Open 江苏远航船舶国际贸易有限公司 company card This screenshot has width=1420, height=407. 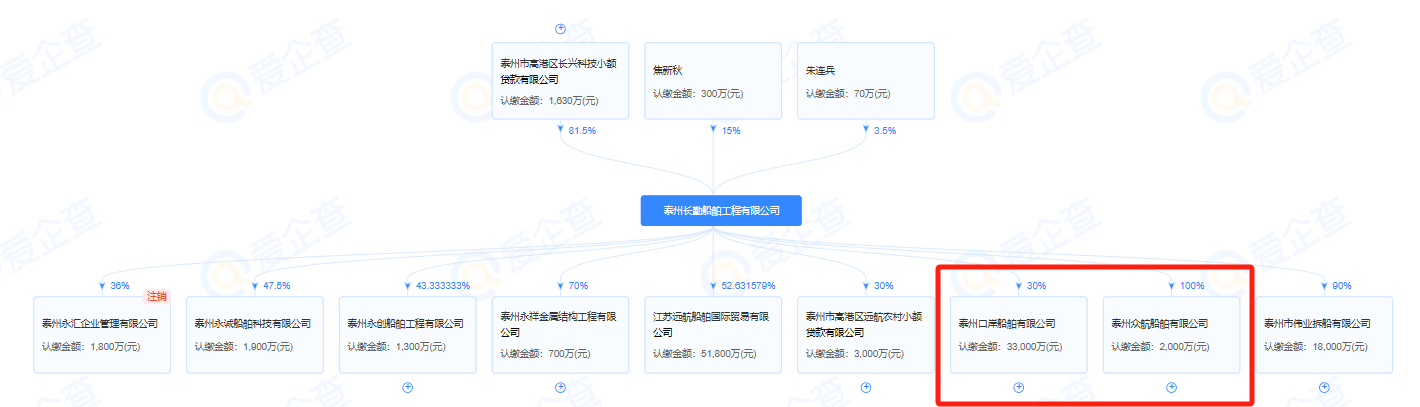pyautogui.click(x=713, y=335)
